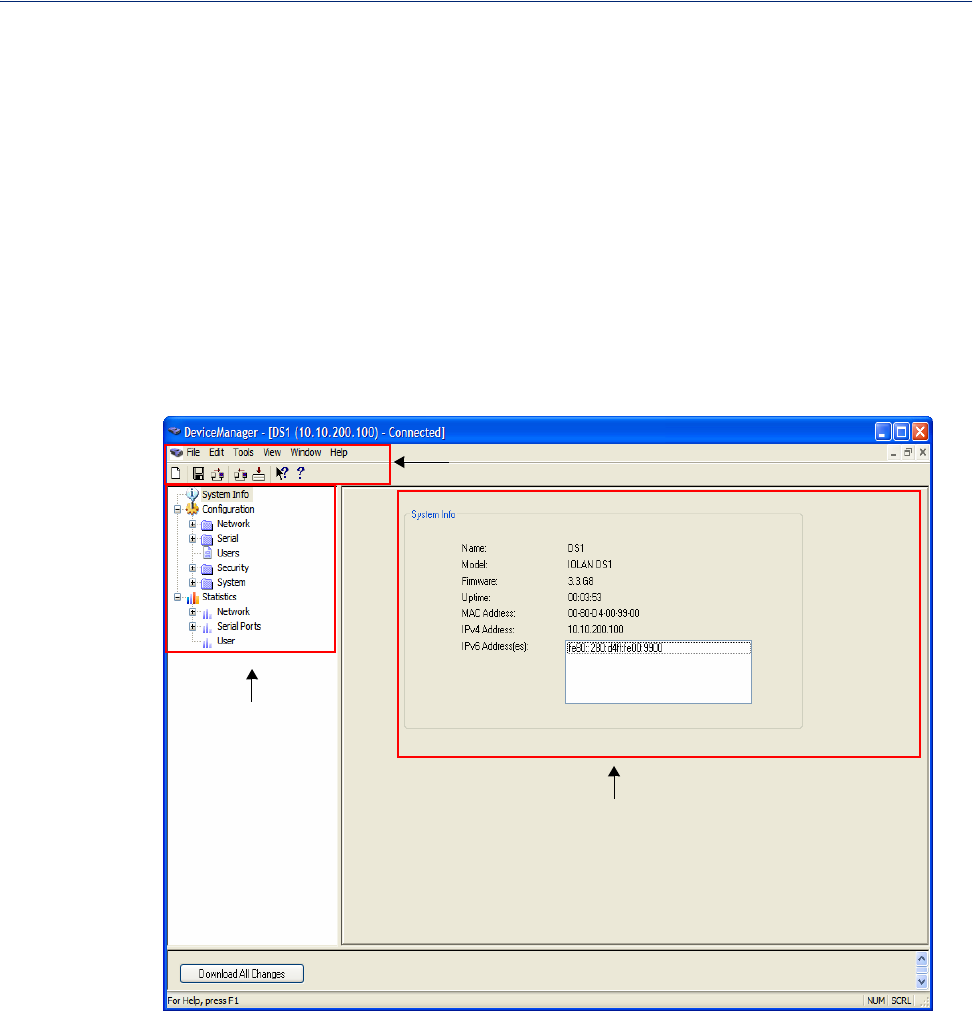Screen dimensions: 973x1011
Task: Expand the Serial folder node
Action: coord(192,538)
